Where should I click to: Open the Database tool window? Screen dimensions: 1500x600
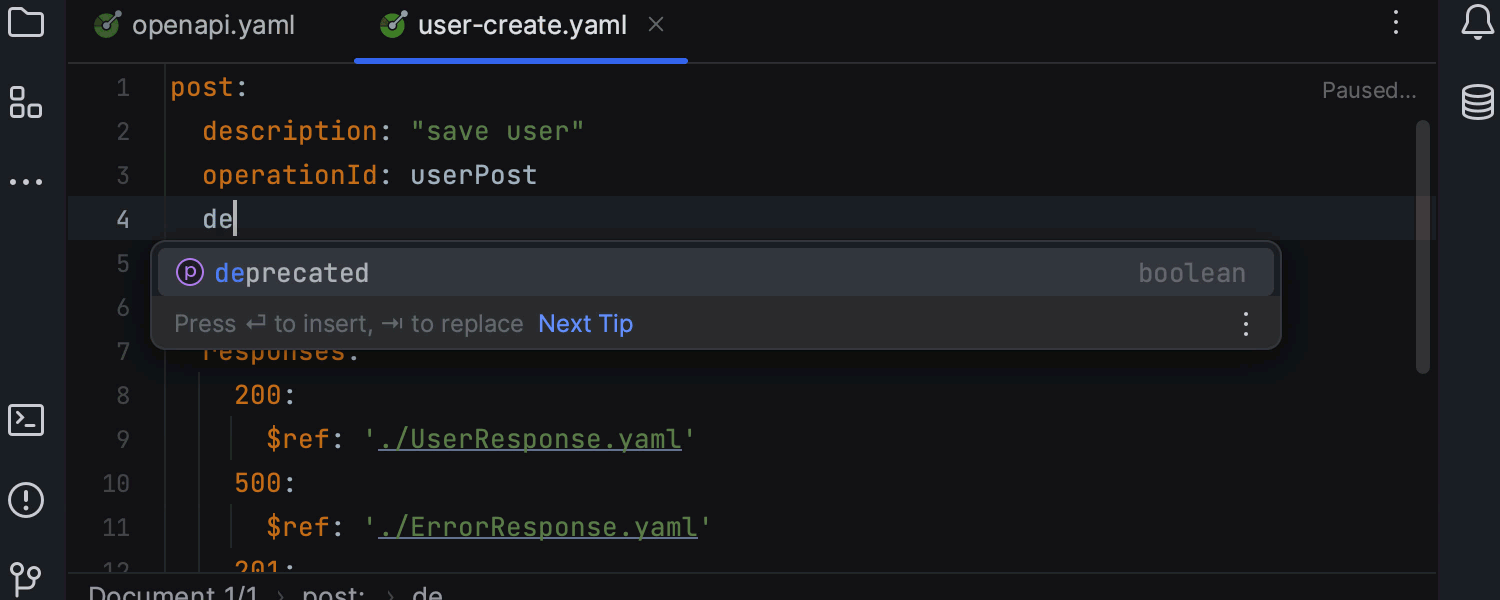(1477, 101)
